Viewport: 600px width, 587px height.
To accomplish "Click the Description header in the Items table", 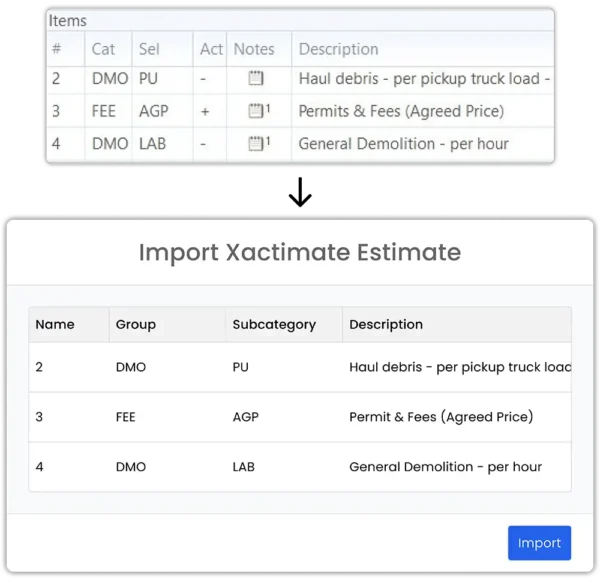I will point(339,49).
